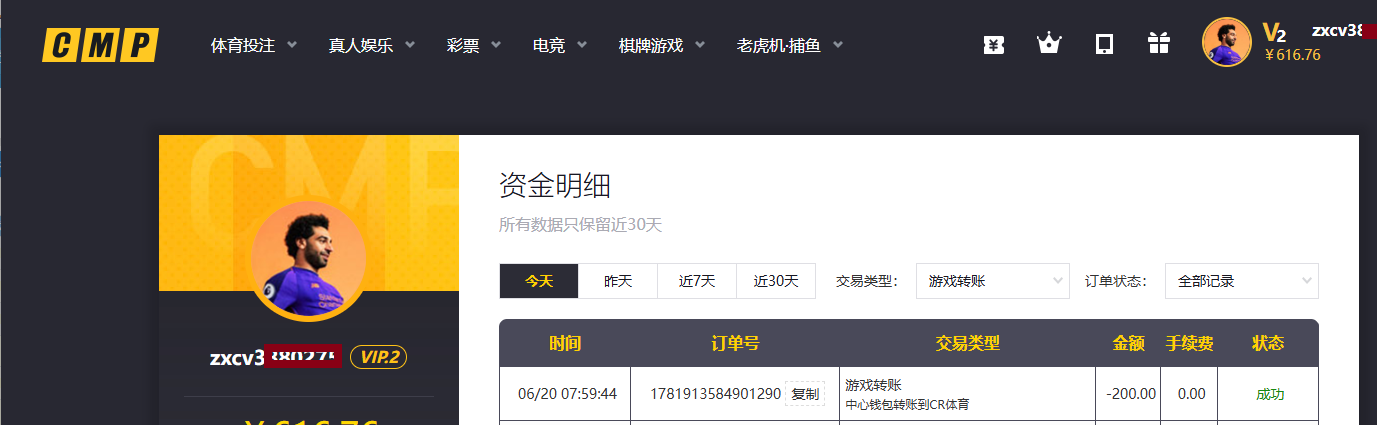Click the 交易类型 column header

tap(967, 343)
